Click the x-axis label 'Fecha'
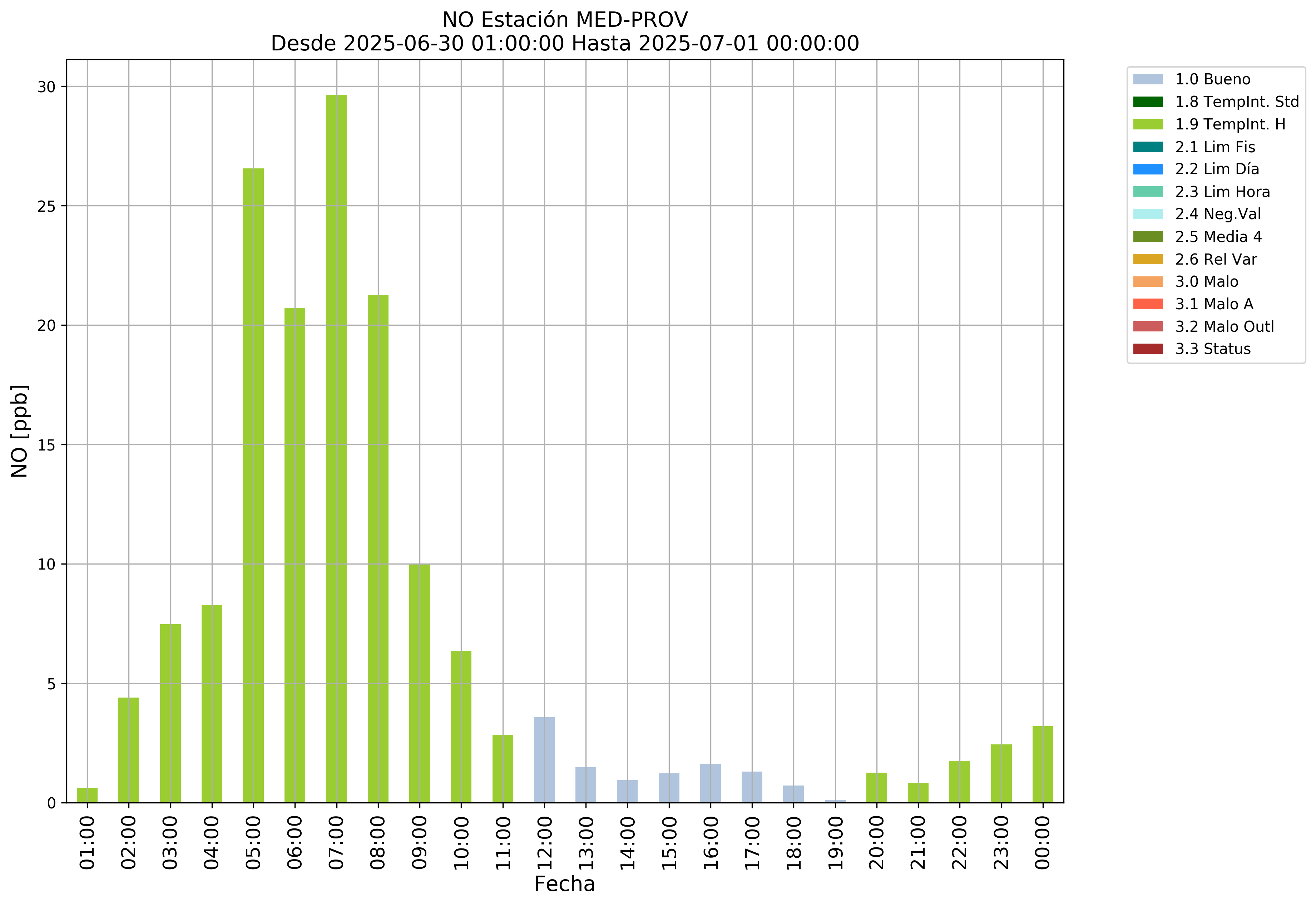The image size is (1316, 906). pyautogui.click(x=565, y=885)
